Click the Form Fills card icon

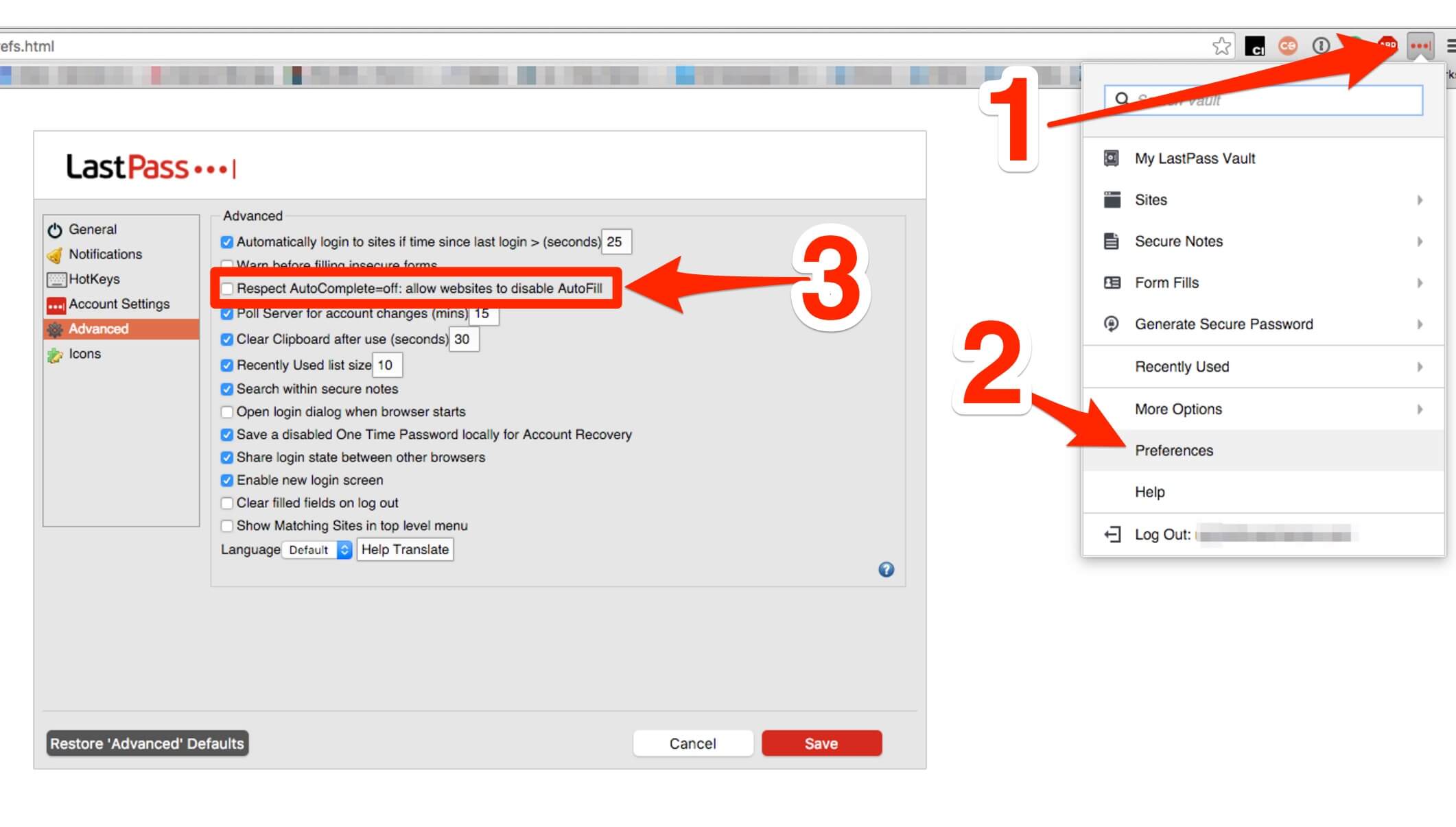tap(1112, 283)
